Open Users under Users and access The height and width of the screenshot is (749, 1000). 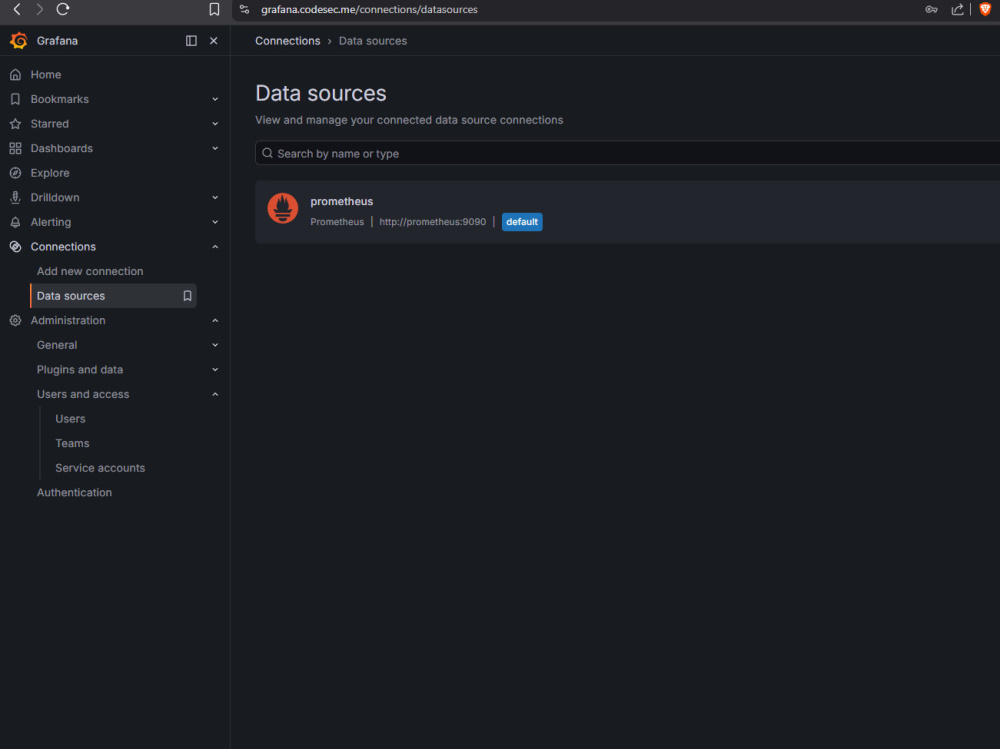tap(70, 419)
